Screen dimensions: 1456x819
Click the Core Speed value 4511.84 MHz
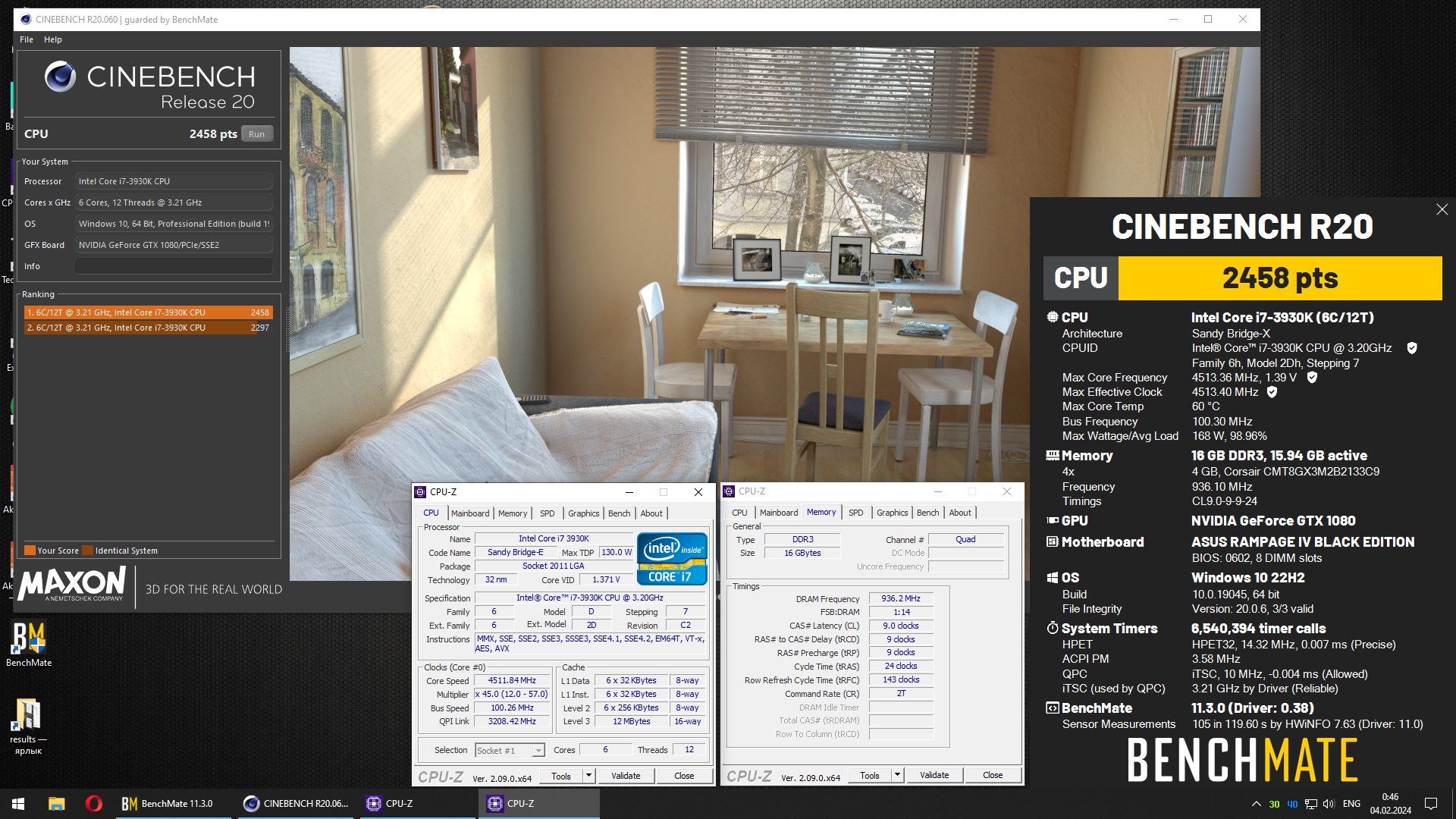(512, 680)
